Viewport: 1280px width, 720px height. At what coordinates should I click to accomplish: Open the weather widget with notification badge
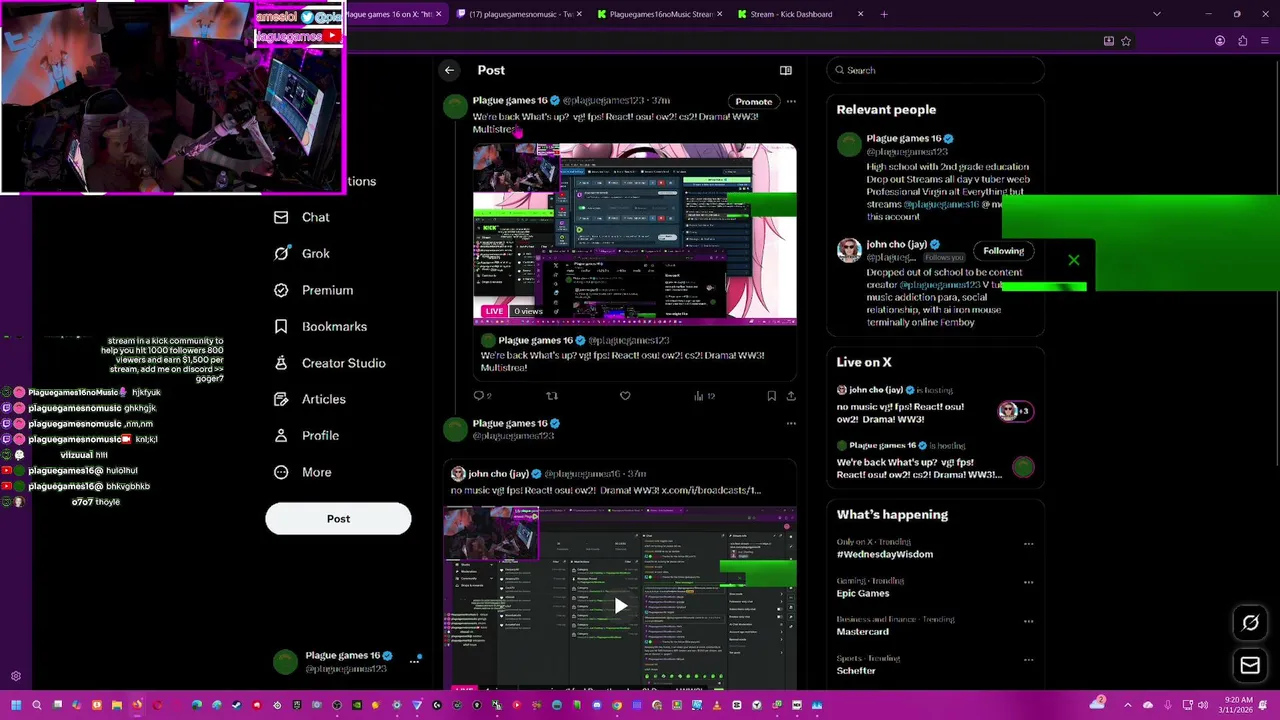1099,703
